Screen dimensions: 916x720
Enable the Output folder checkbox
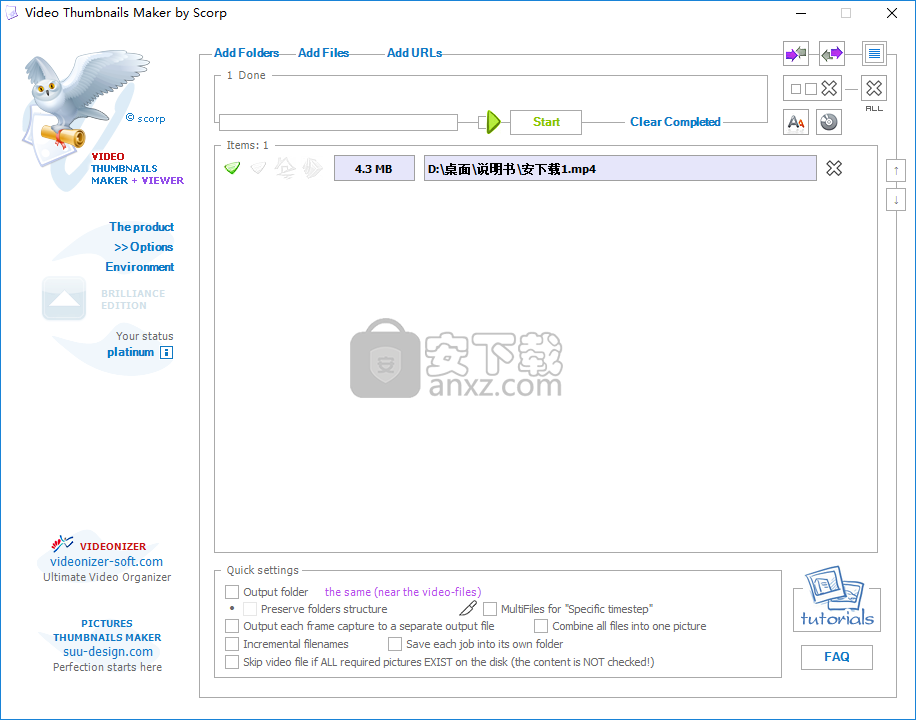232,592
